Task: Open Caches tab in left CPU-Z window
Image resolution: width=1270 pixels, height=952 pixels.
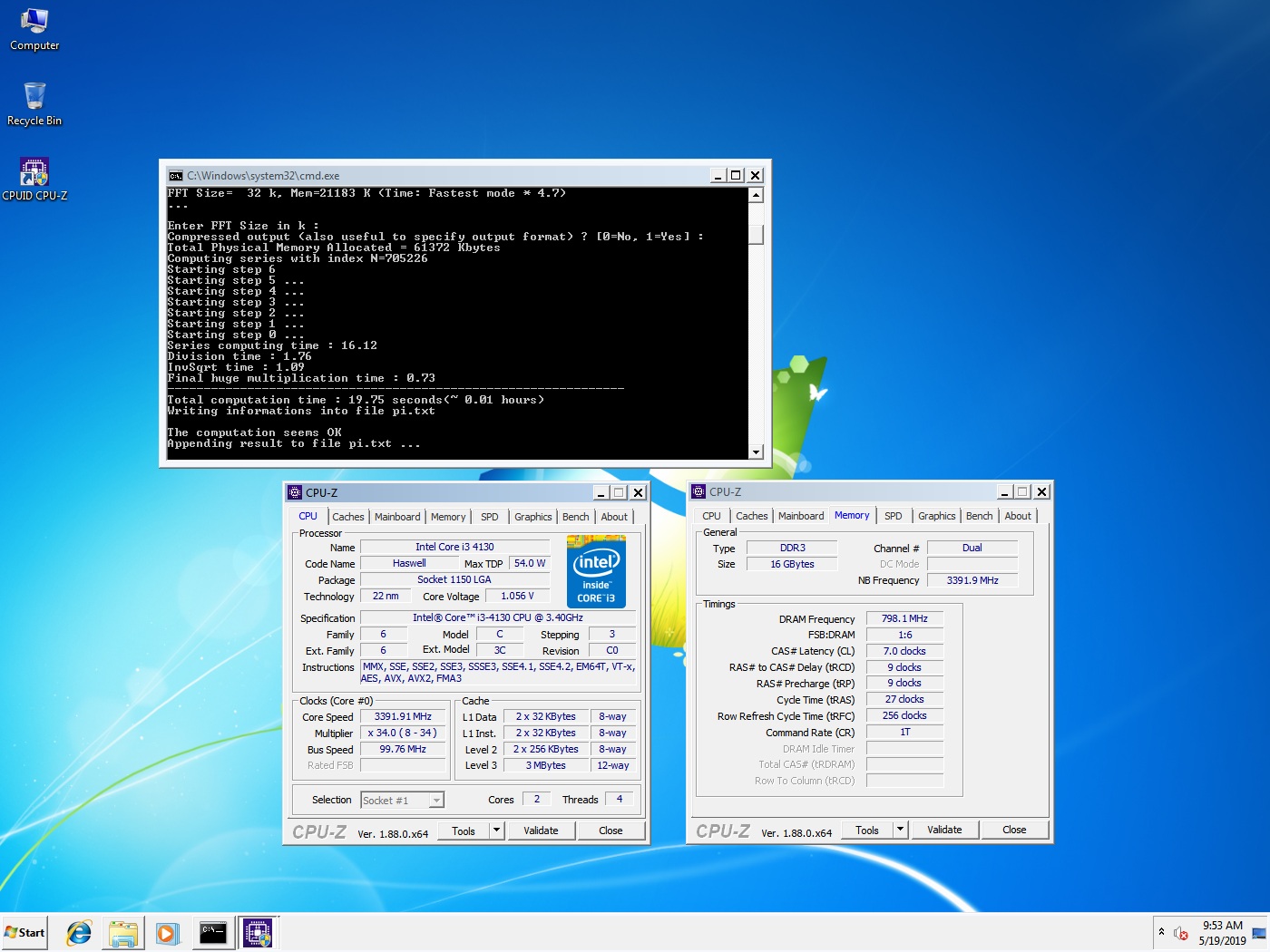Action: point(348,517)
